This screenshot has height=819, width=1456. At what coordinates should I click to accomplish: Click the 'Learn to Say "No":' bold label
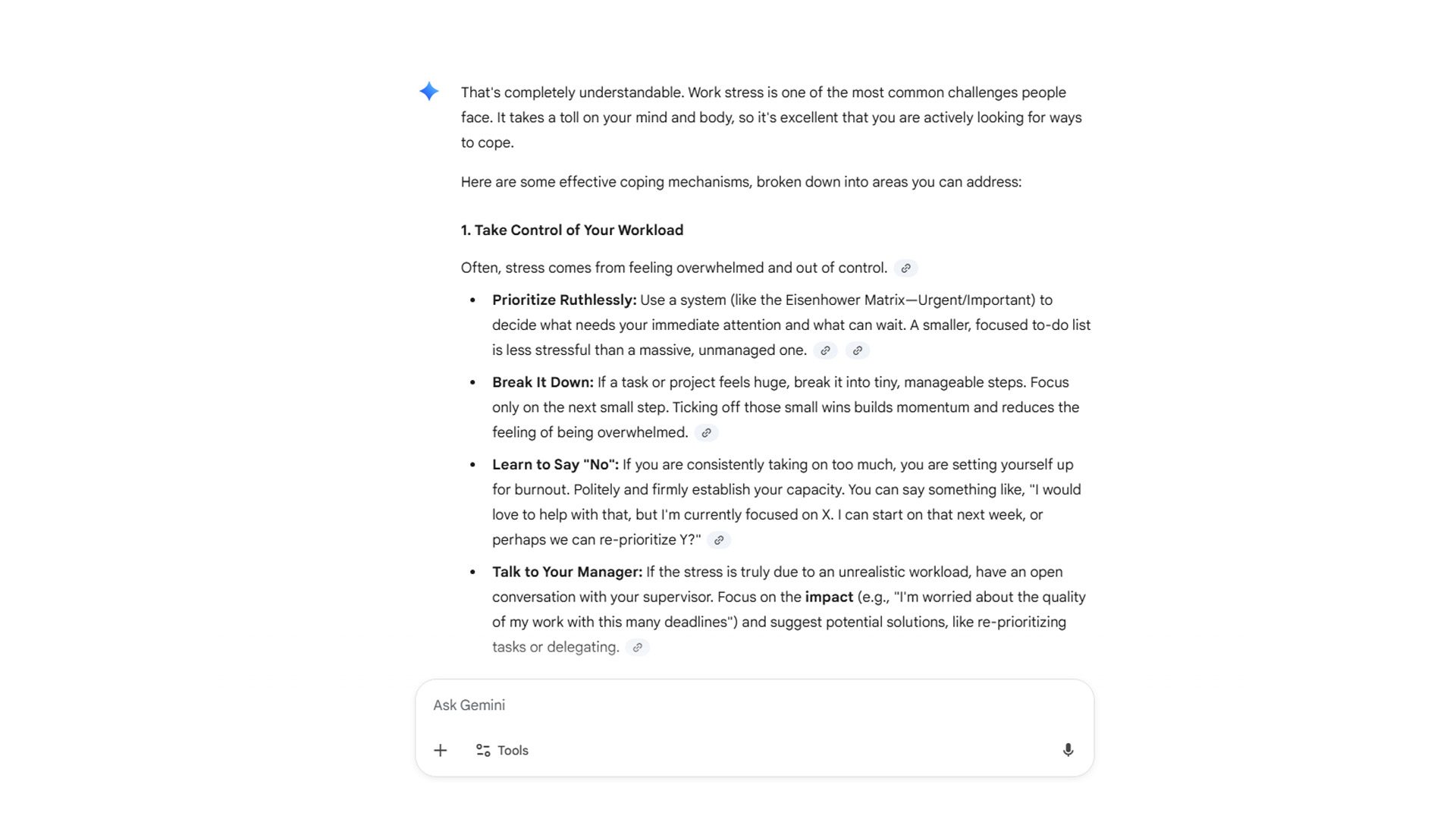(x=555, y=465)
